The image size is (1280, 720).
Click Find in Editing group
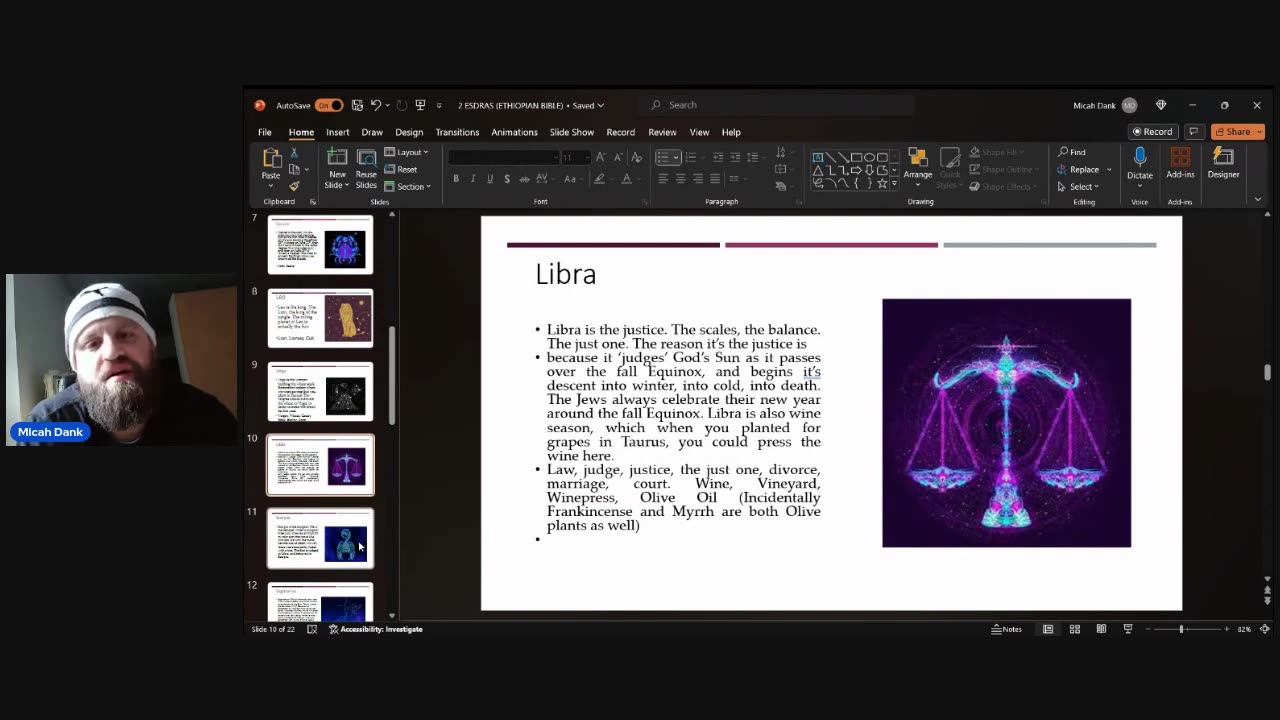pos(1071,152)
